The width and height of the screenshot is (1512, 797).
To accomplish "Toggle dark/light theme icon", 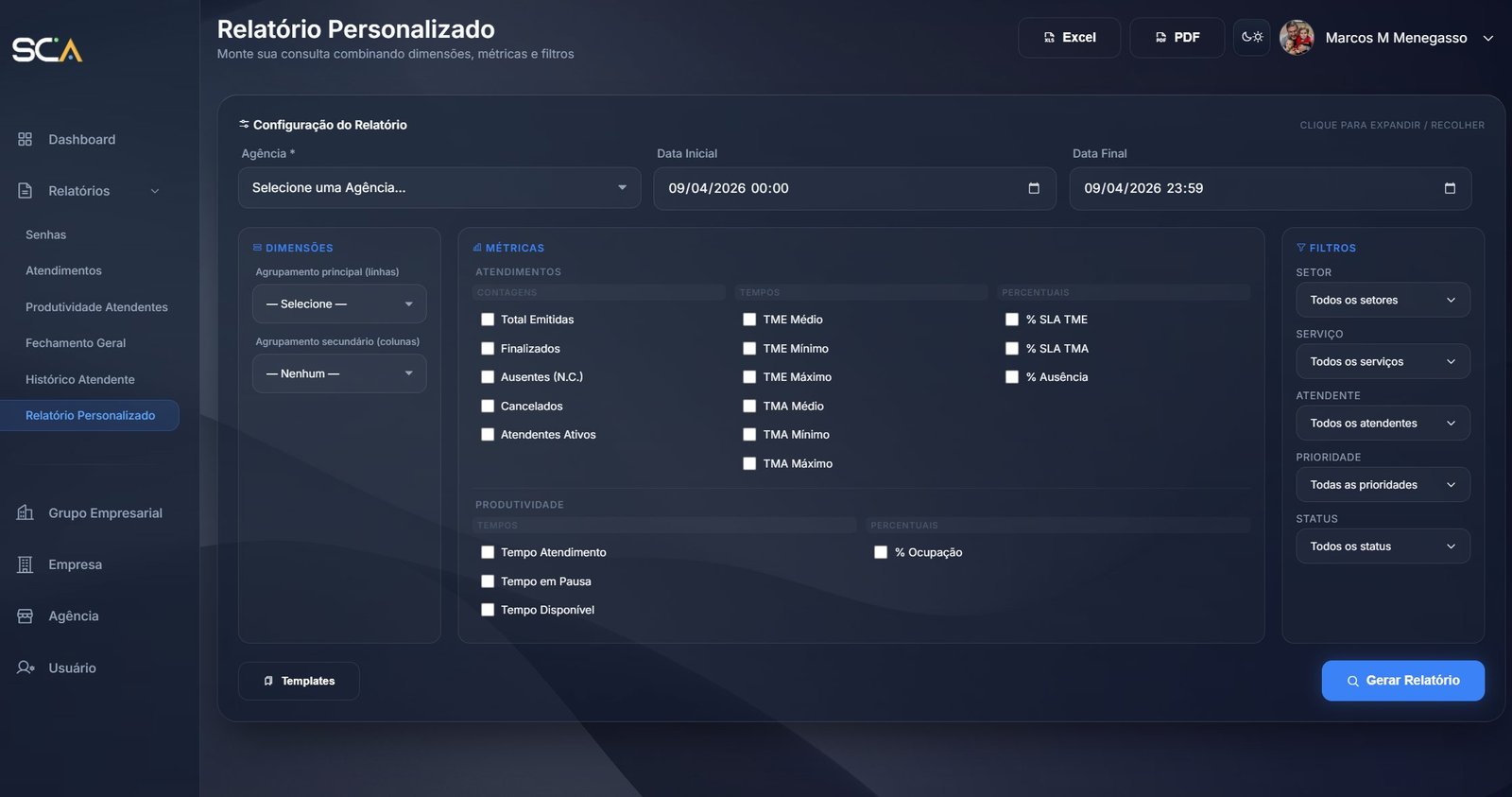I will tap(1252, 37).
